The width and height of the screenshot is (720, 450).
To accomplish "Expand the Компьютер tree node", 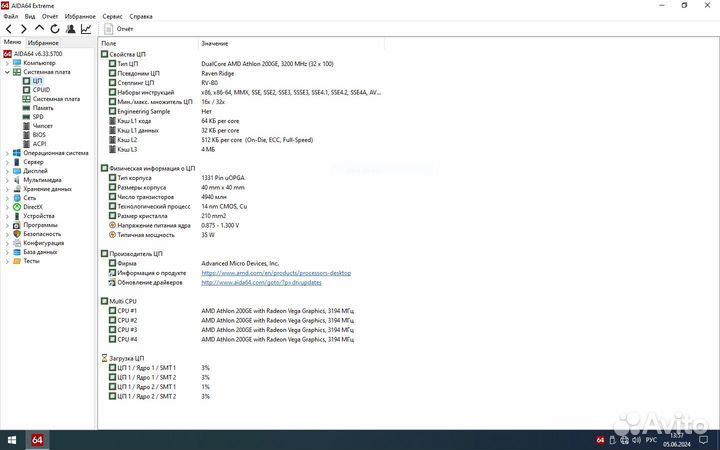I will pos(7,63).
